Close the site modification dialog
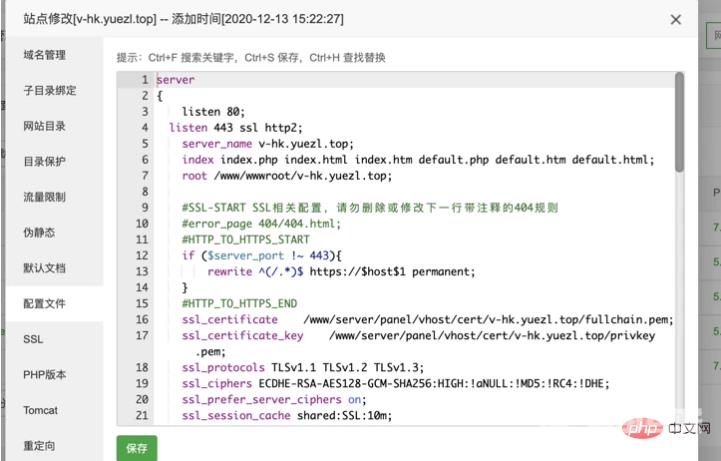This screenshot has height=461, width=721. click(x=676, y=20)
